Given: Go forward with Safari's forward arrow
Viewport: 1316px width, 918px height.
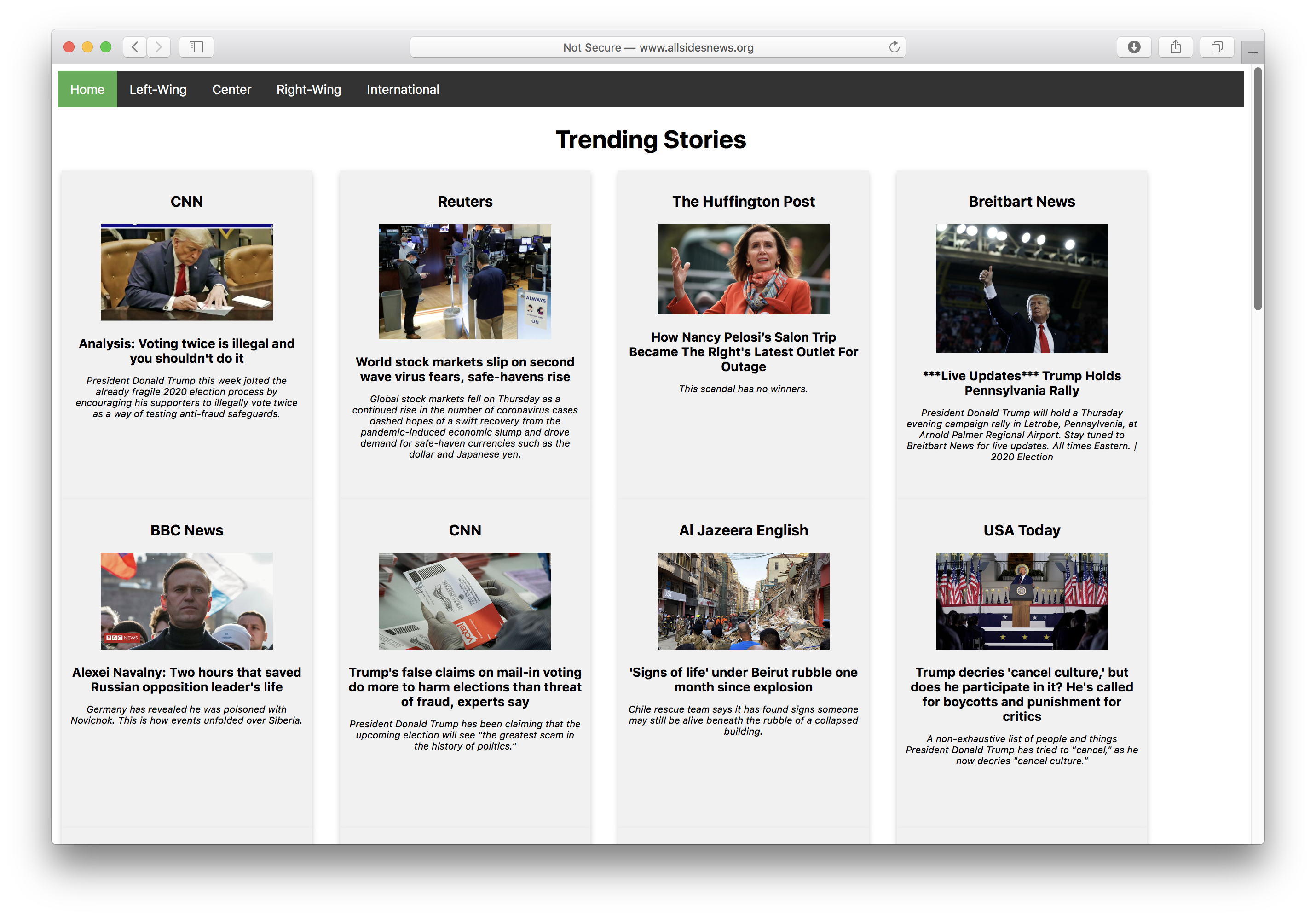Looking at the screenshot, I should click(159, 47).
